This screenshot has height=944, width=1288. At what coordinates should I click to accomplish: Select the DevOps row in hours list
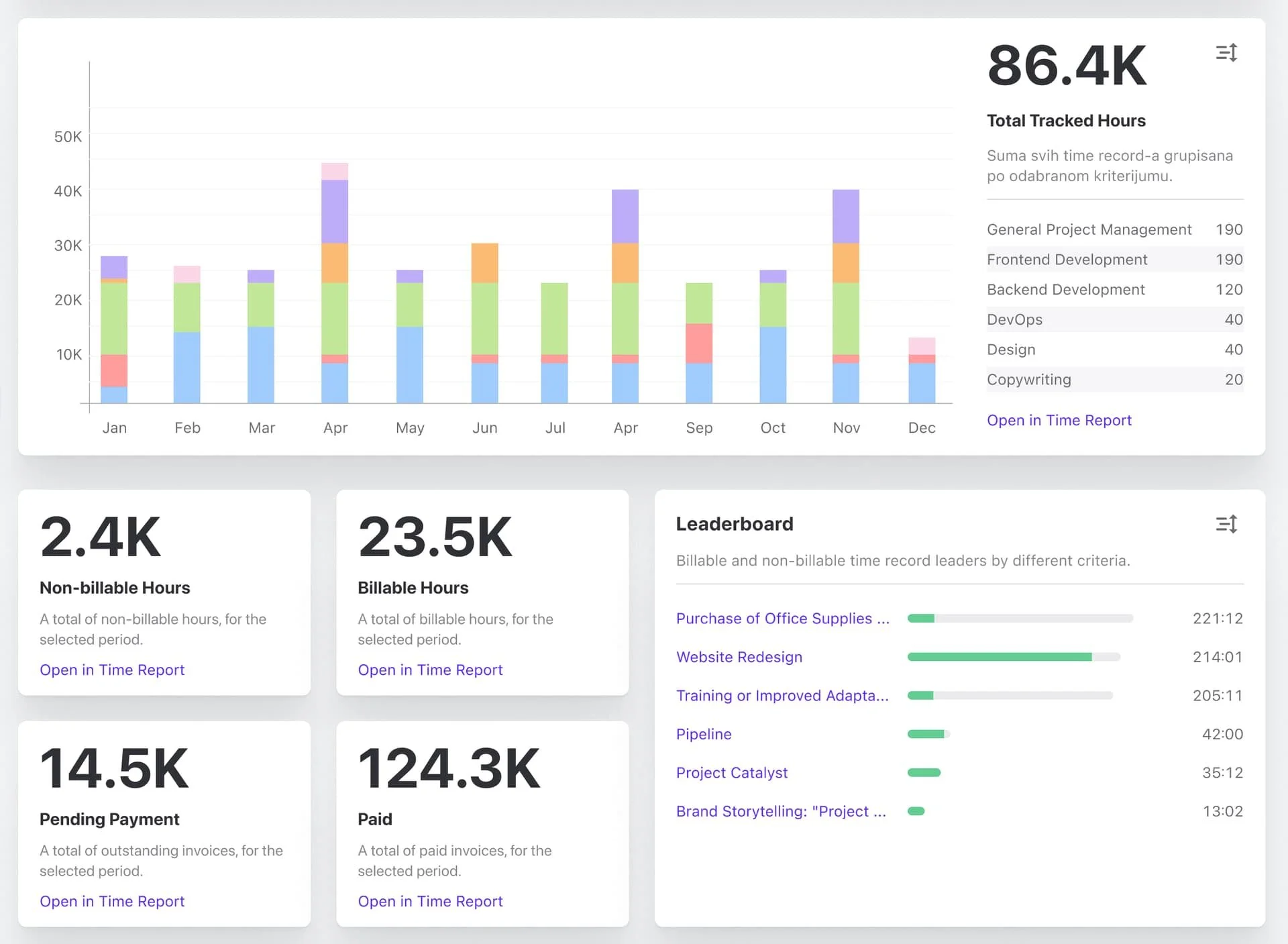tap(1114, 320)
